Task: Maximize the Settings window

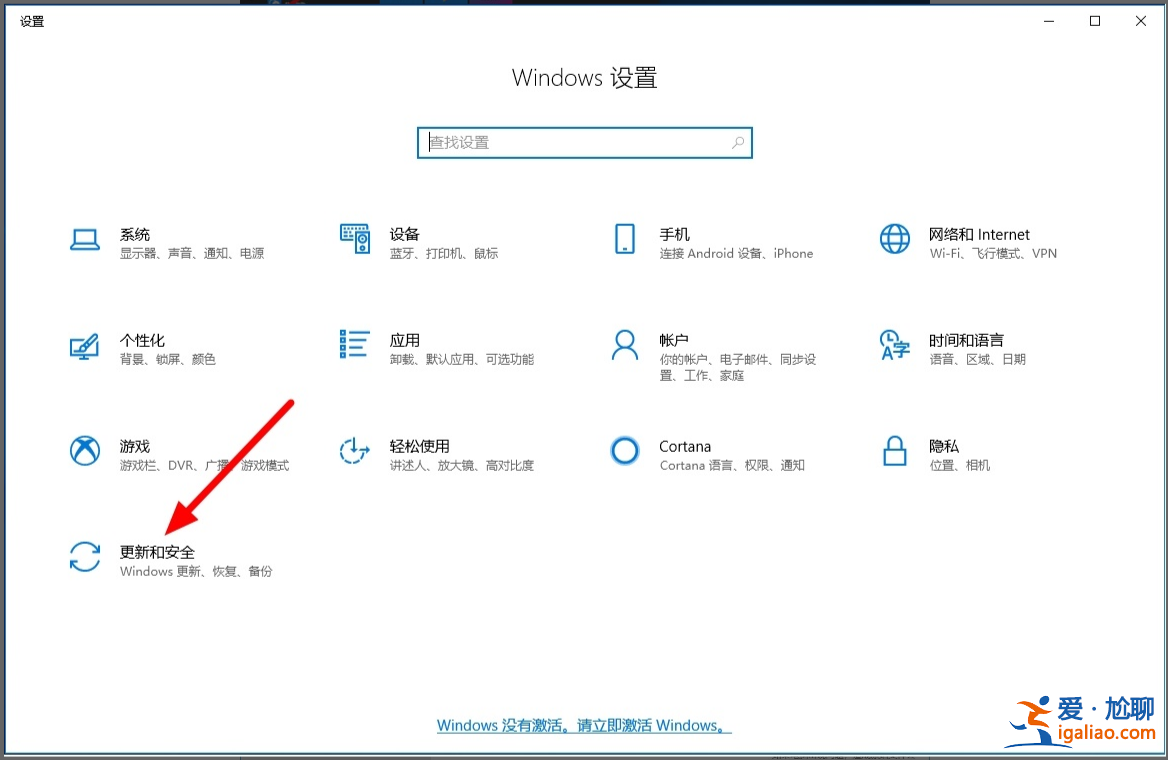Action: point(1095,20)
